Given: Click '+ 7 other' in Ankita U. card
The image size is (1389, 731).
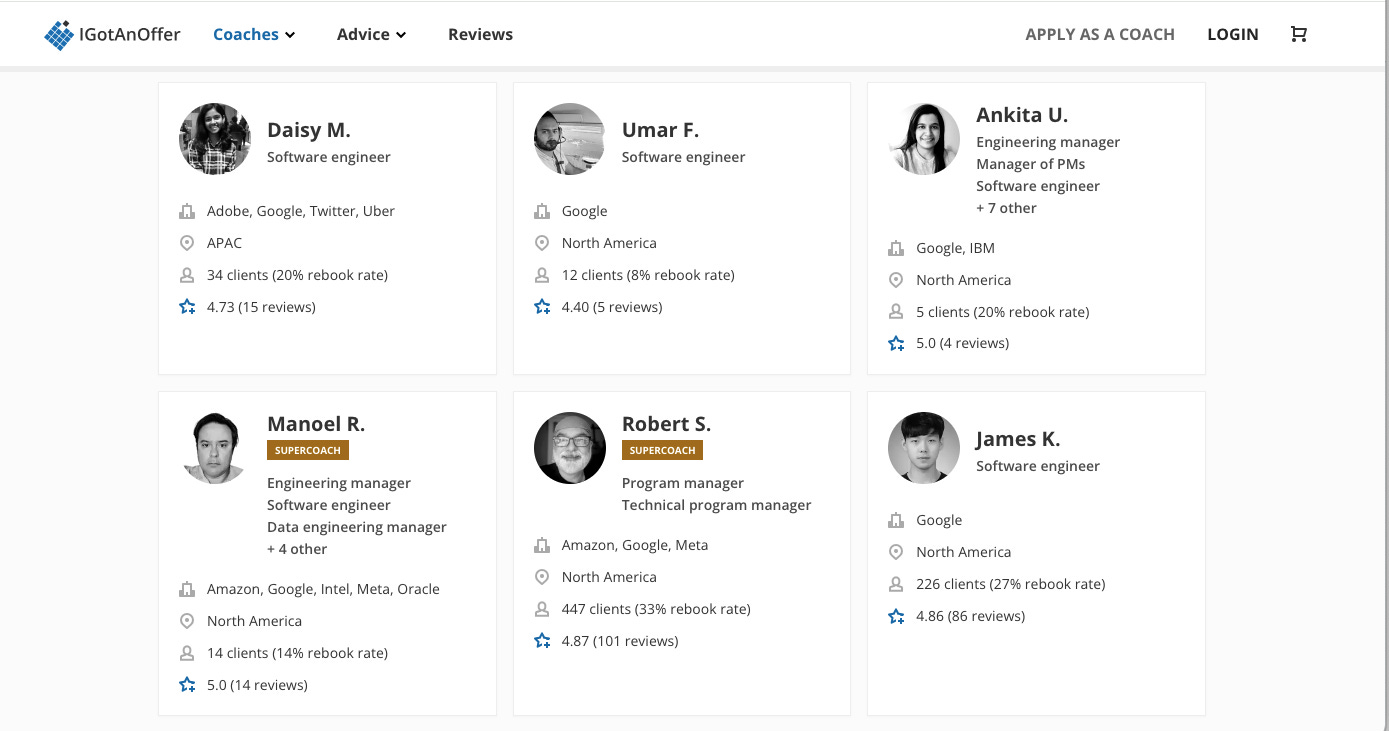Looking at the screenshot, I should click(1006, 208).
